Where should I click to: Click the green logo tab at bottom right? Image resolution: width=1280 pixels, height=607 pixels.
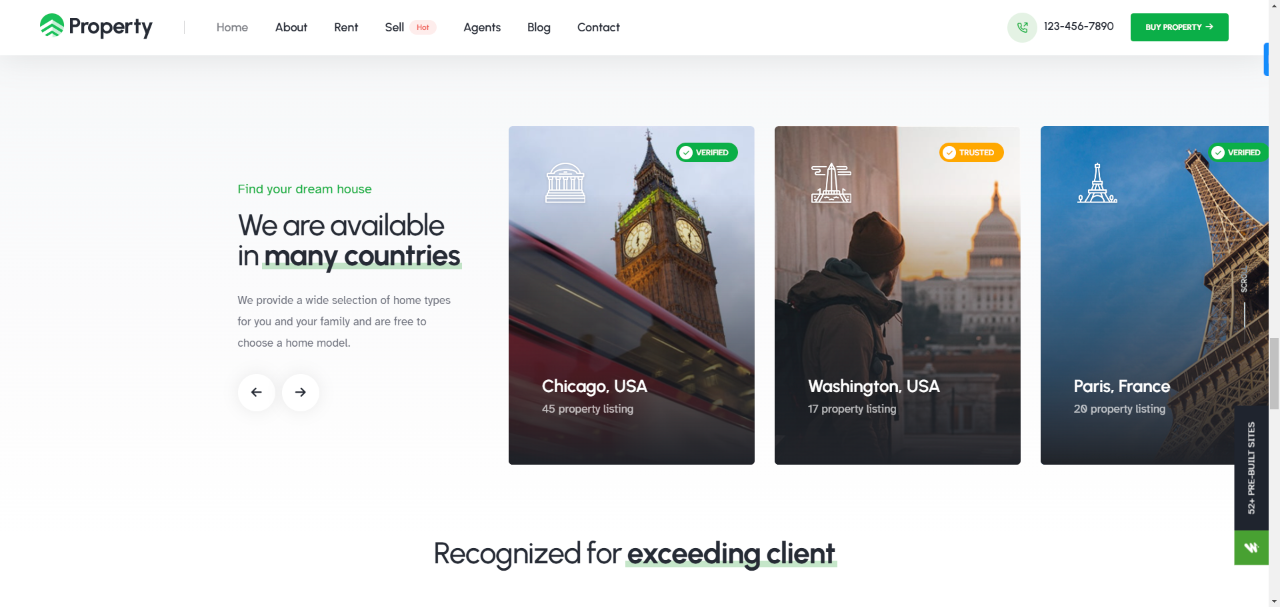click(x=1251, y=547)
